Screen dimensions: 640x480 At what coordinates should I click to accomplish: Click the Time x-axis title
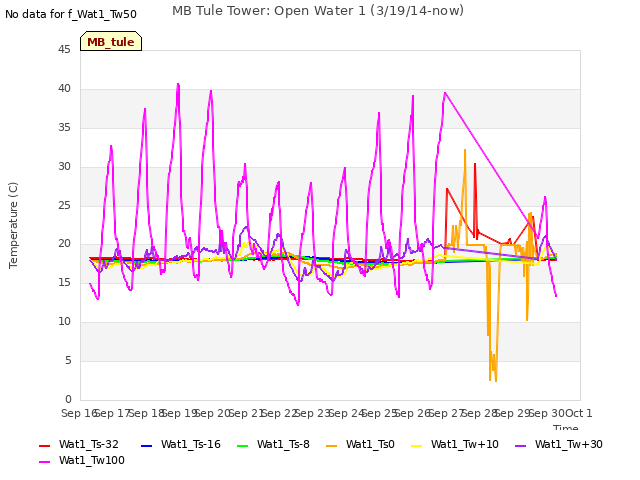(x=565, y=427)
